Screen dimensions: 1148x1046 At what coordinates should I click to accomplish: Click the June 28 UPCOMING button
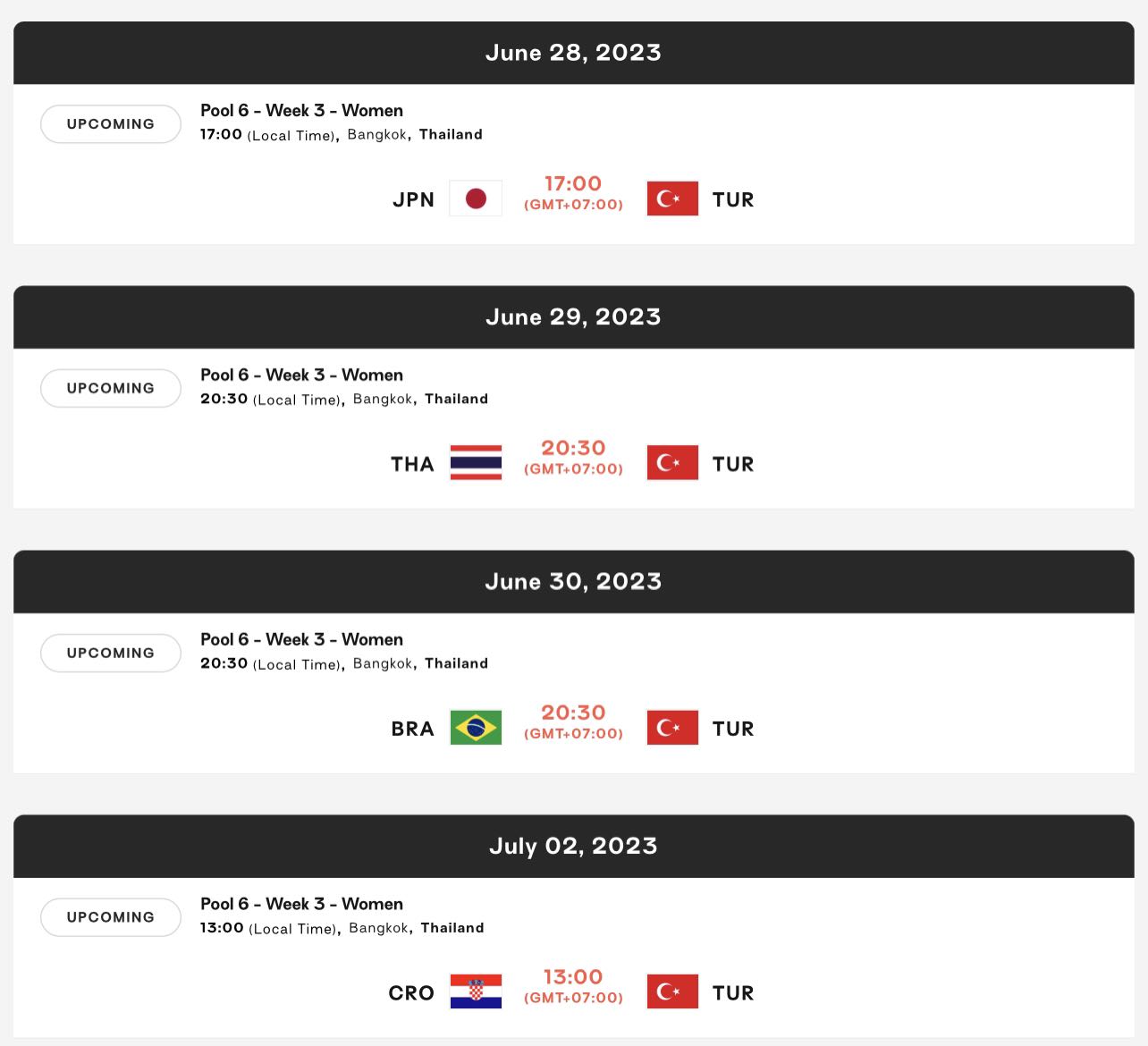click(x=111, y=124)
